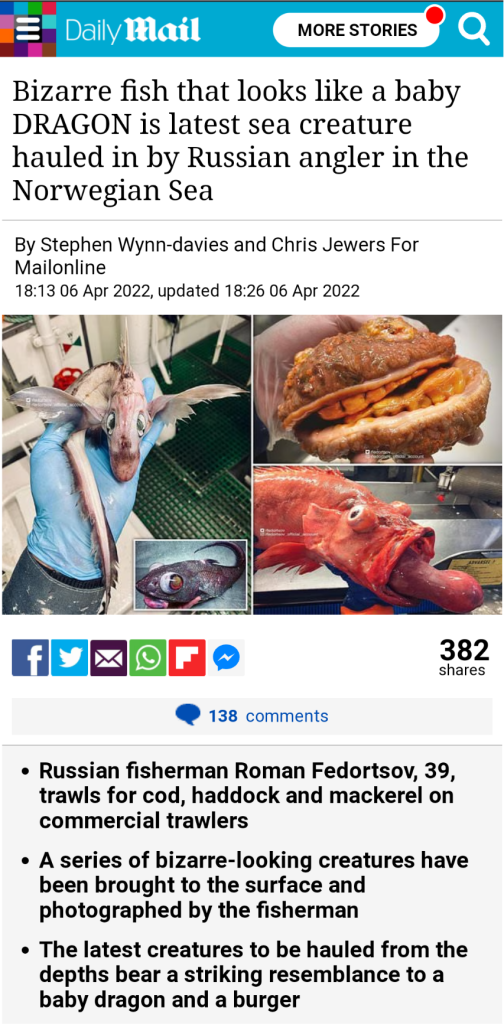
Task: Share the article on Facebook
Action: click(x=30, y=658)
